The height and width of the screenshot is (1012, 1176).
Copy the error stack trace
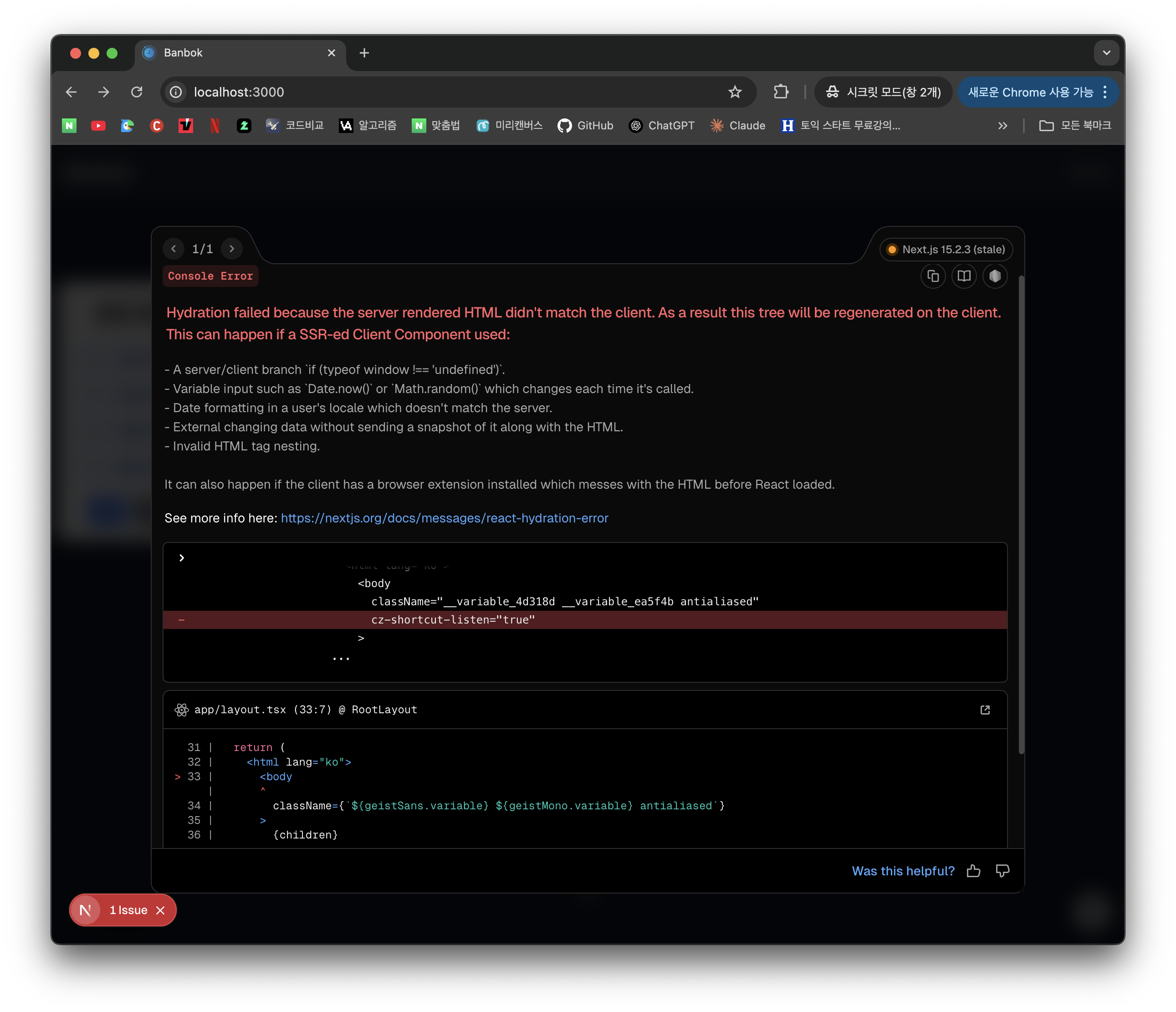click(x=932, y=276)
